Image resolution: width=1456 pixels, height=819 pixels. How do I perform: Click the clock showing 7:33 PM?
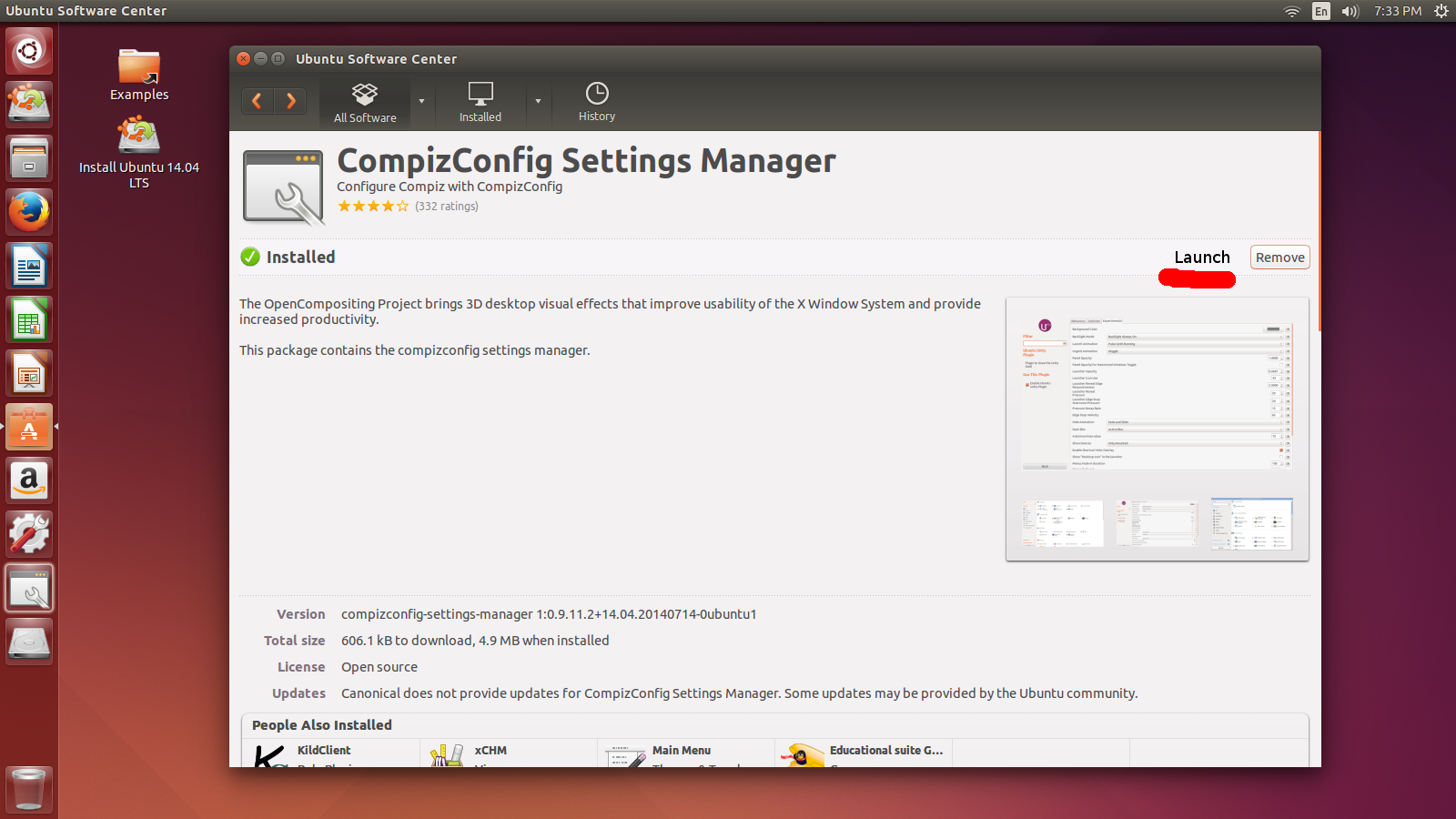point(1398,11)
